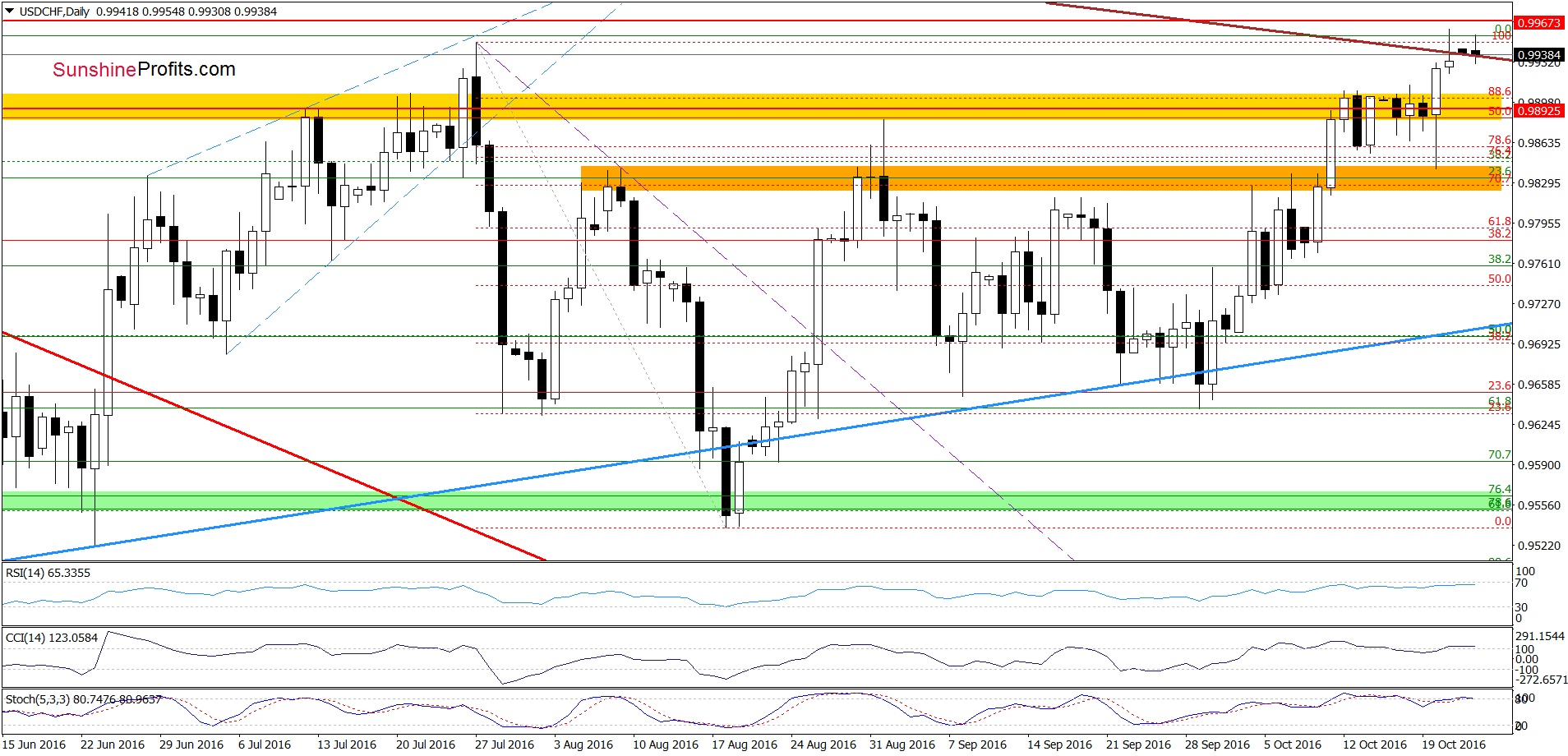Click the 5 Oct 2016 date label
Image resolution: width=1568 pixels, height=756 pixels.
pos(1294,744)
